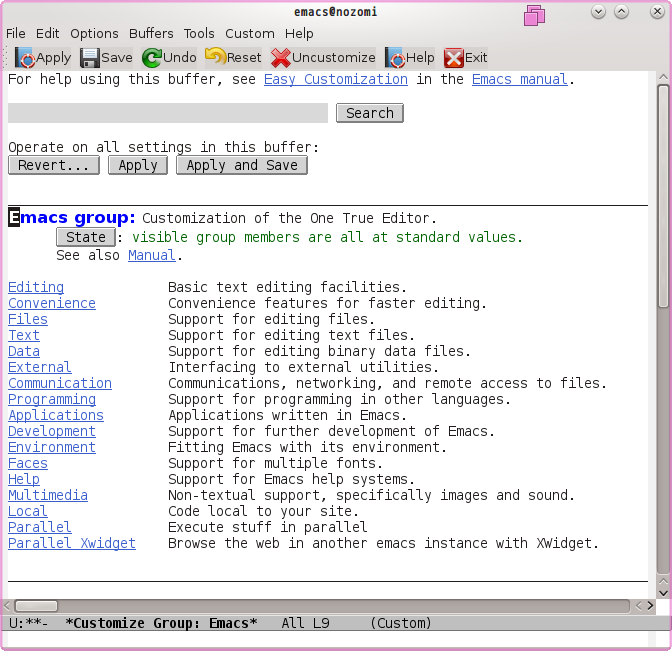Open the Tools menu
The image size is (672, 651).
(199, 33)
